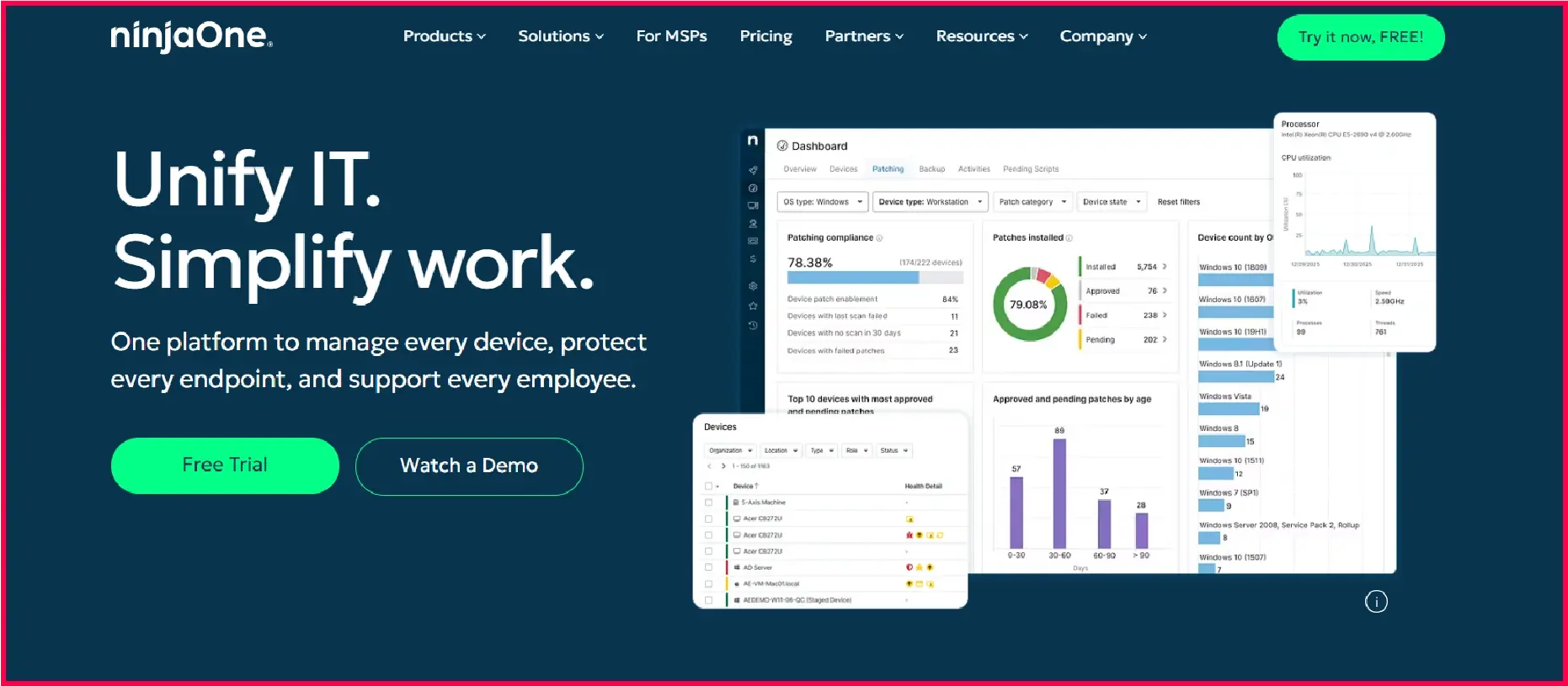The width and height of the screenshot is (1568, 686).
Task: Click the Windows icon beside AD Server
Action: 737,567
